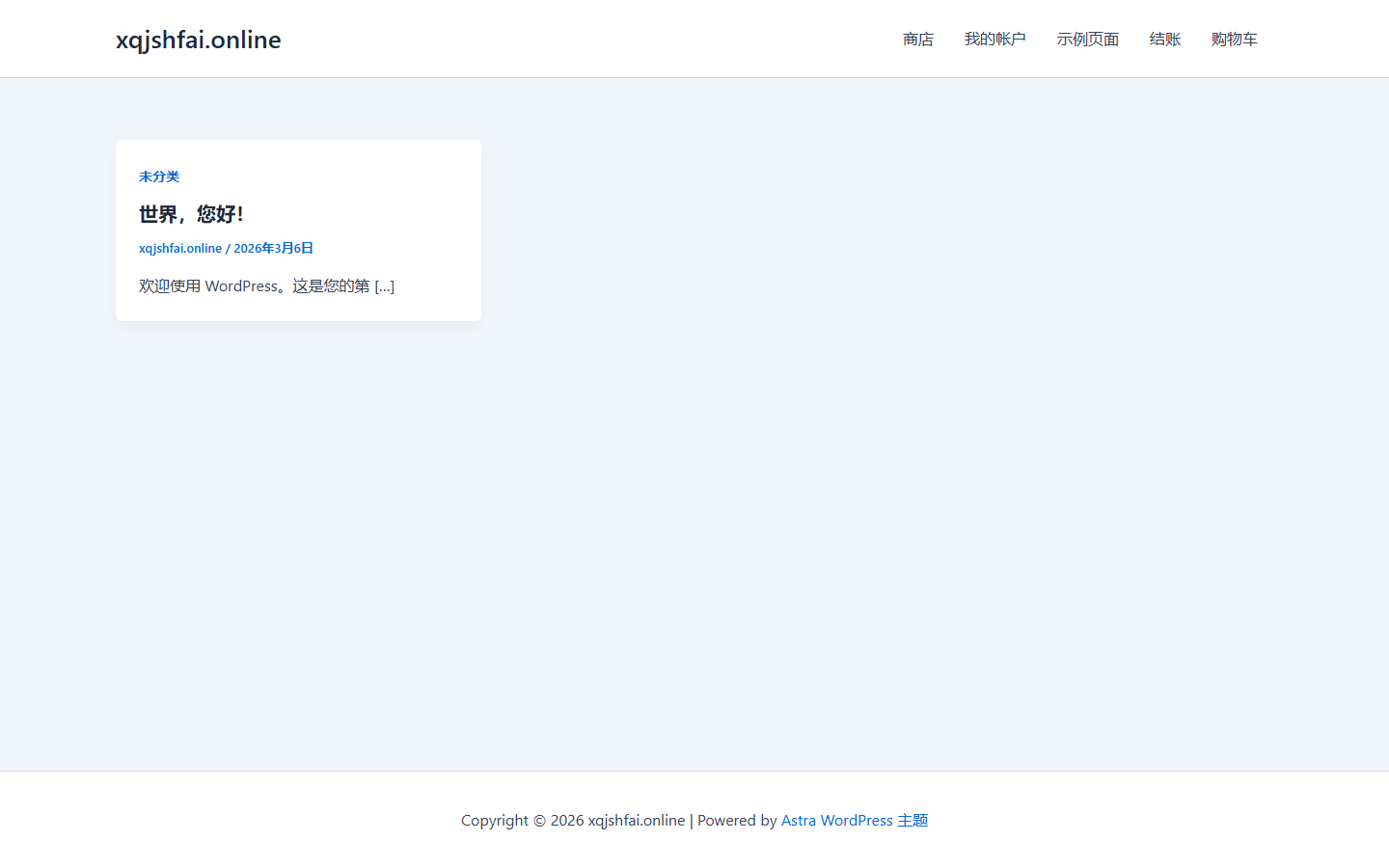Return home by clicking the site name
This screenshot has height=868, width=1389.
point(198,40)
